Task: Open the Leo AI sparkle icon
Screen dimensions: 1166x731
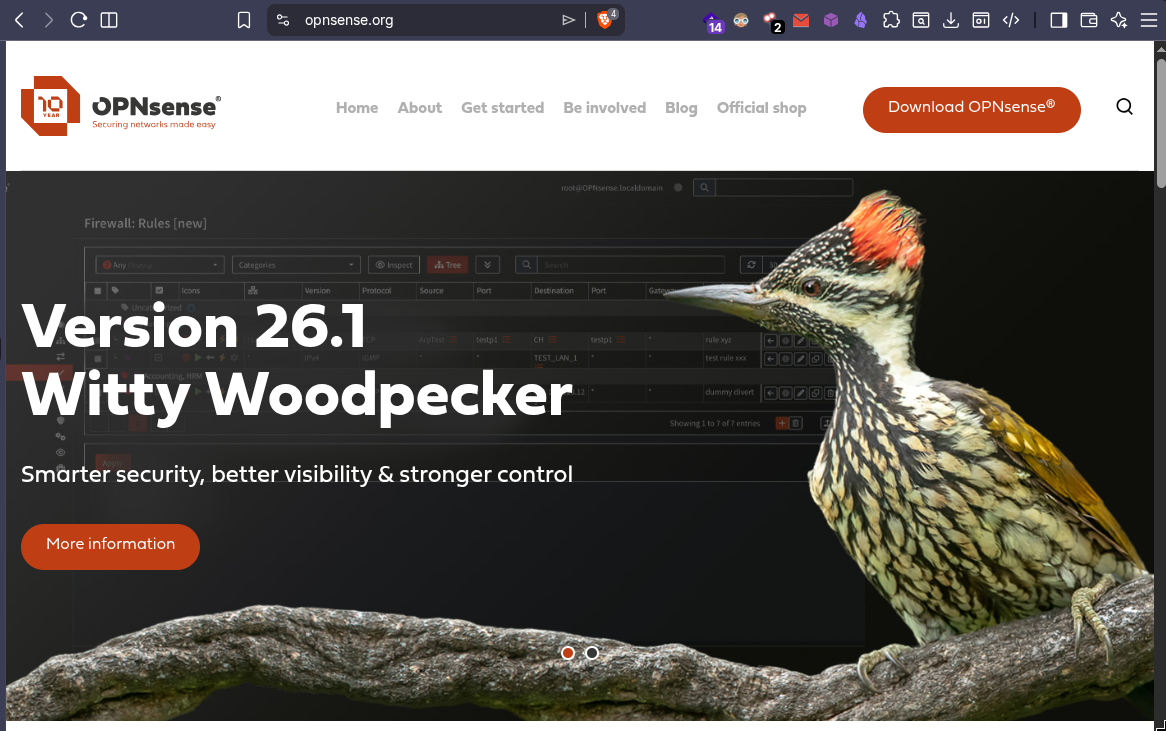Action: pyautogui.click(x=1119, y=20)
